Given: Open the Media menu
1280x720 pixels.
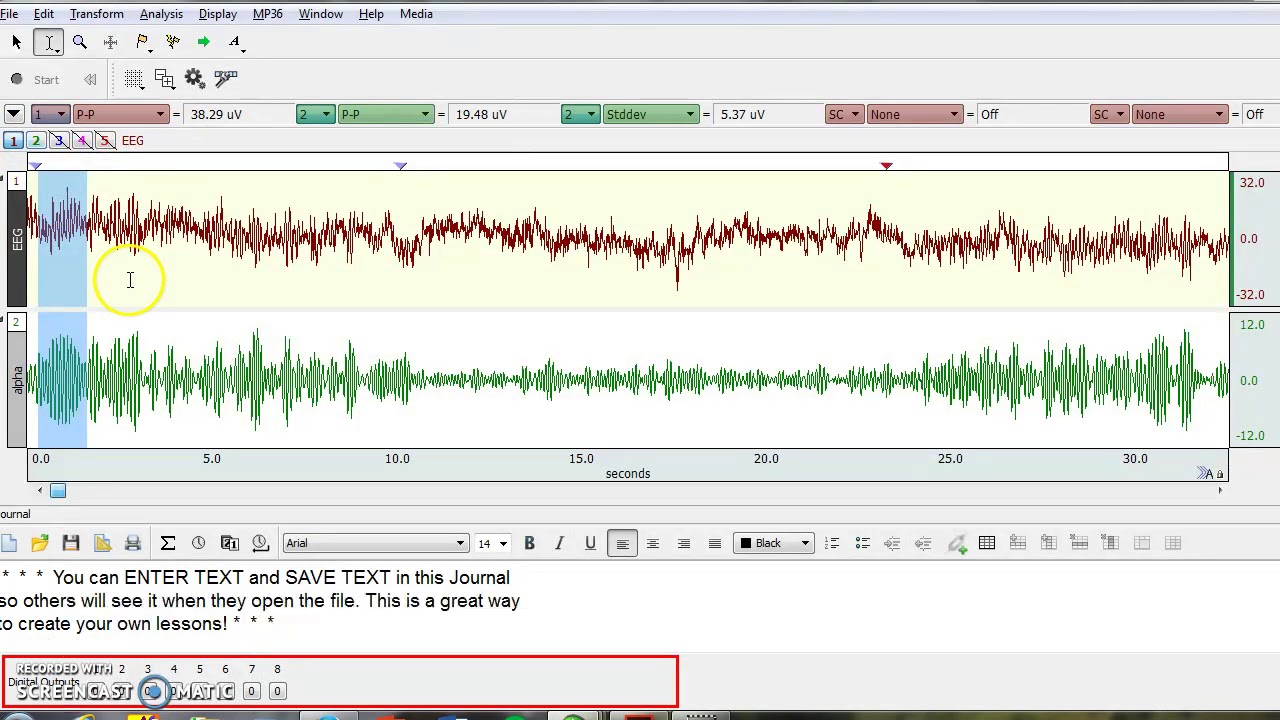Looking at the screenshot, I should 416,14.
